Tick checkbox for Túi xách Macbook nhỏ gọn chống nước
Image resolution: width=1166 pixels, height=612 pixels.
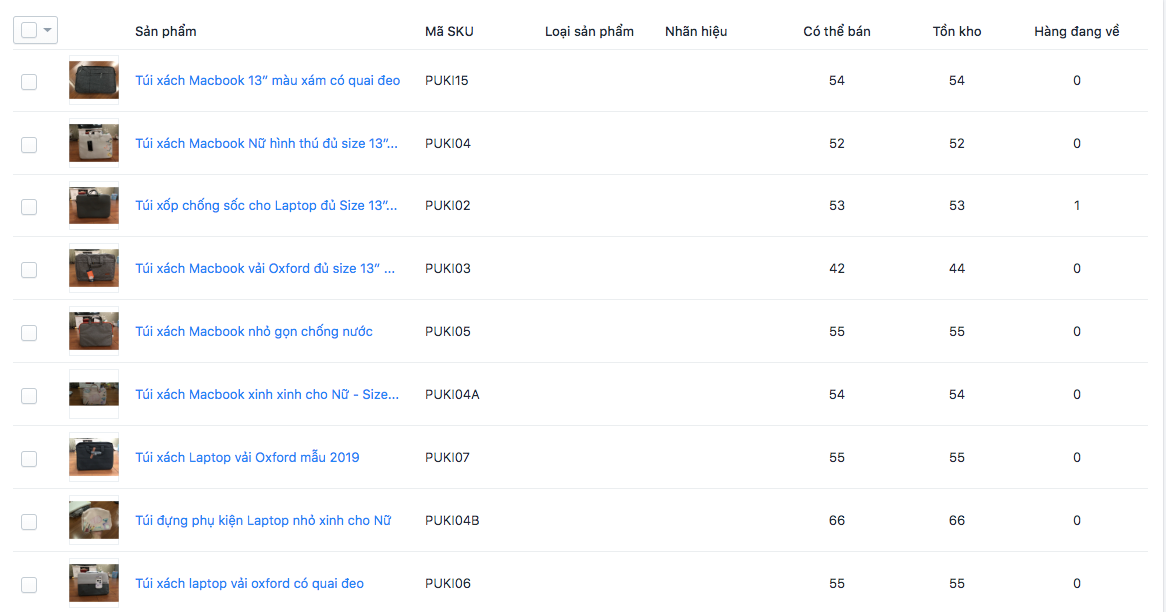pyautogui.click(x=29, y=332)
